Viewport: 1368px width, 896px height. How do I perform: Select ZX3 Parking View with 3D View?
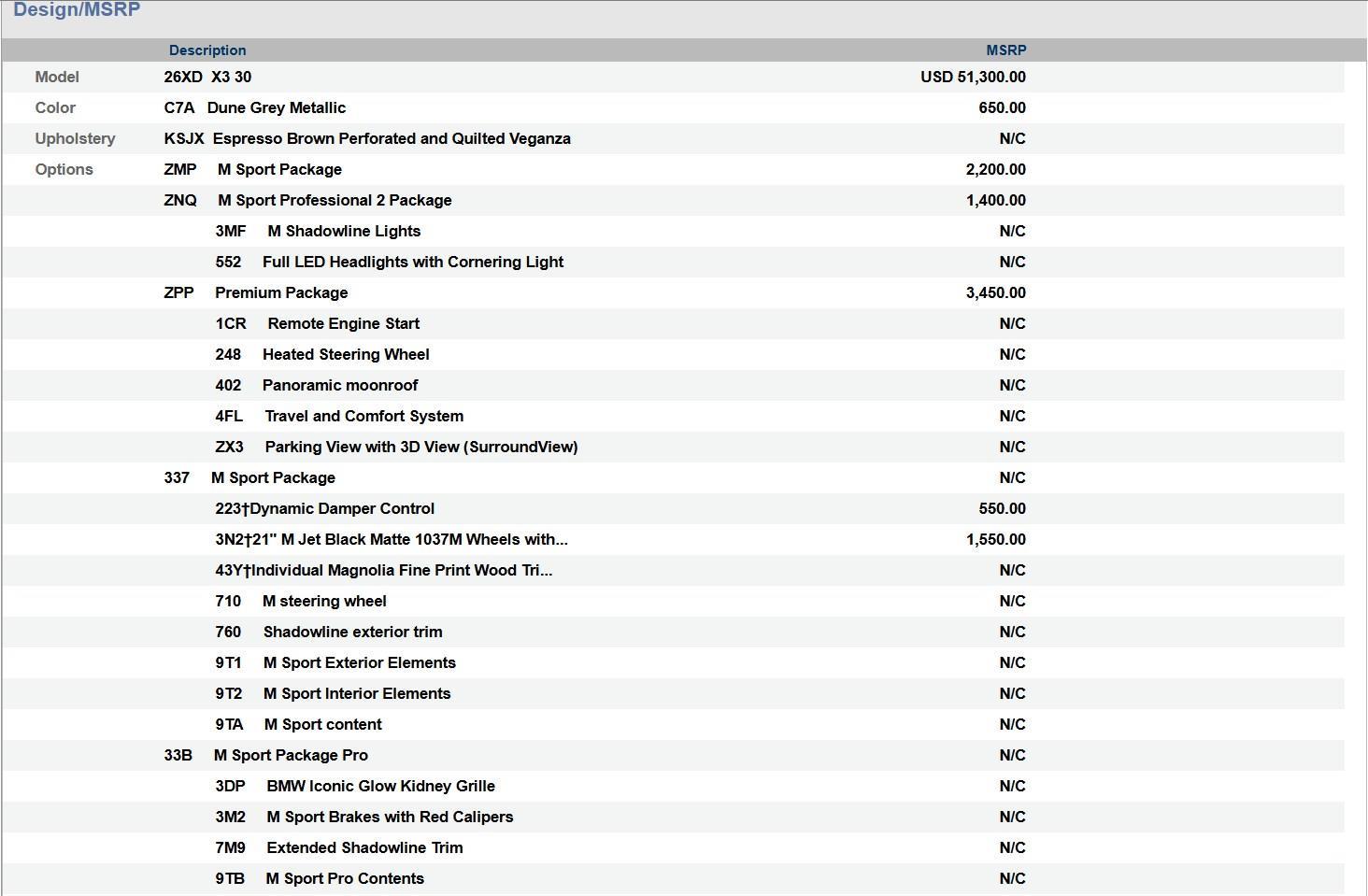click(x=396, y=447)
